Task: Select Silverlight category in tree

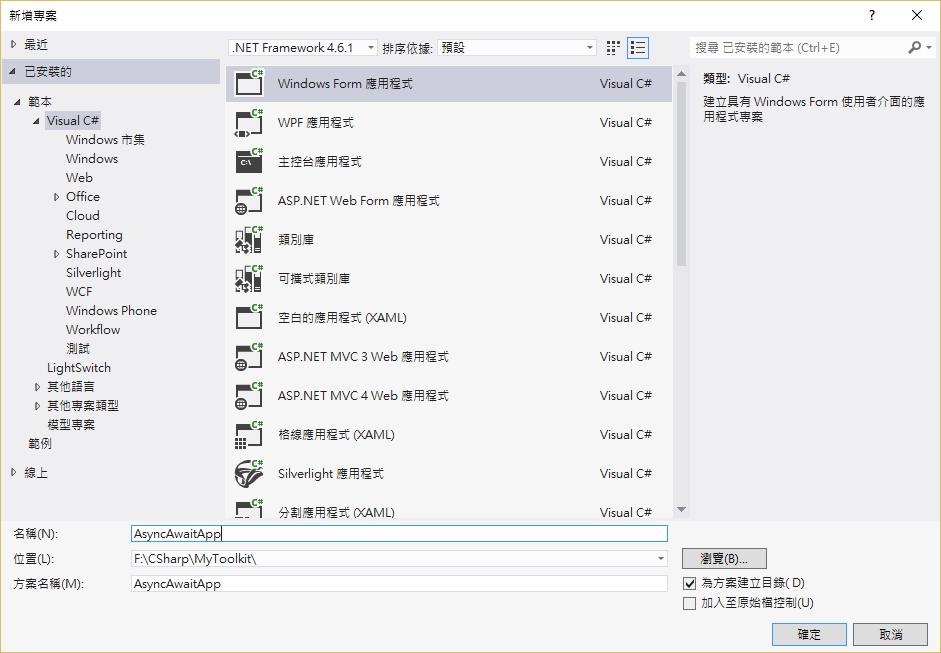Action: 94,272
